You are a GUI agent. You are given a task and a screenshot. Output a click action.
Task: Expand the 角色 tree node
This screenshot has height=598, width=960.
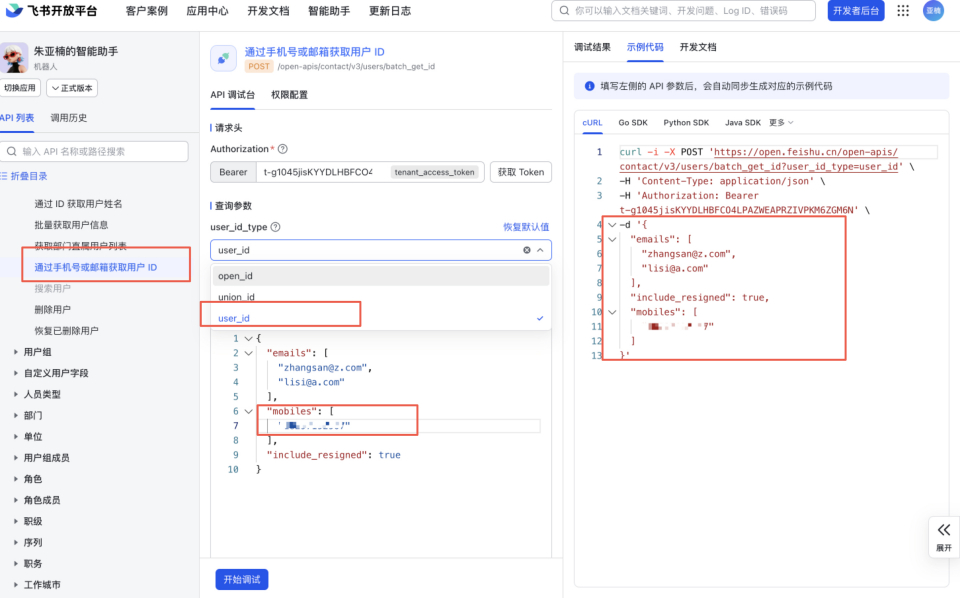[x=15, y=479]
